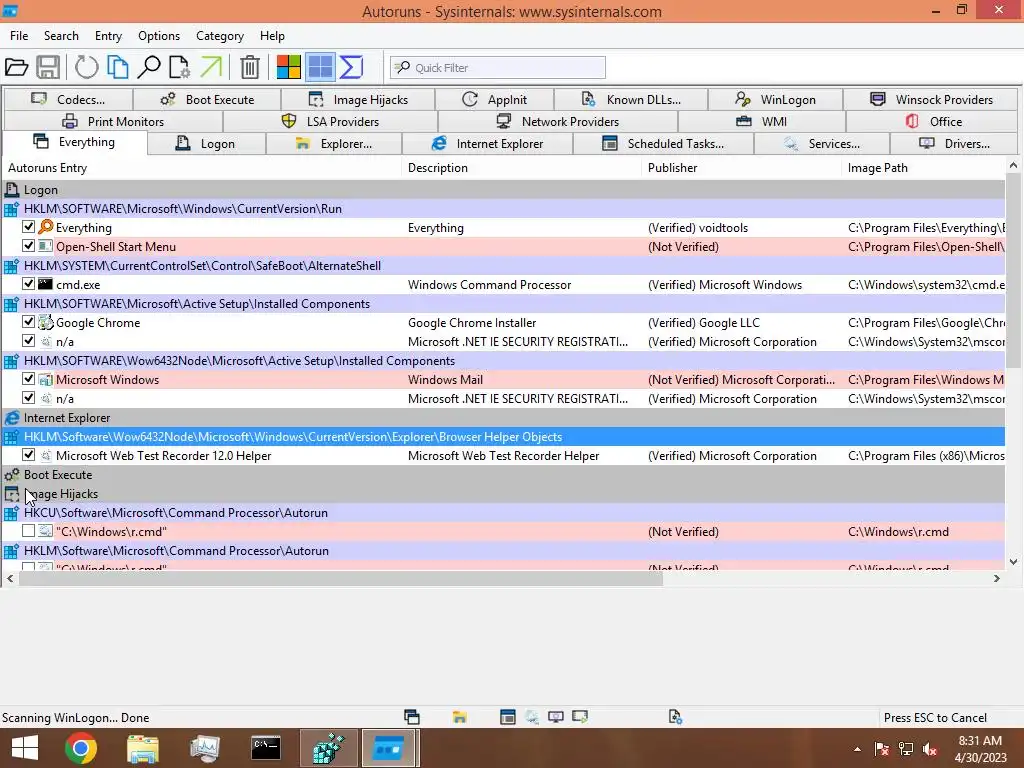This screenshot has width=1024, height=768.
Task: Click the Internet Explorer section header icon
Action: coord(12,418)
